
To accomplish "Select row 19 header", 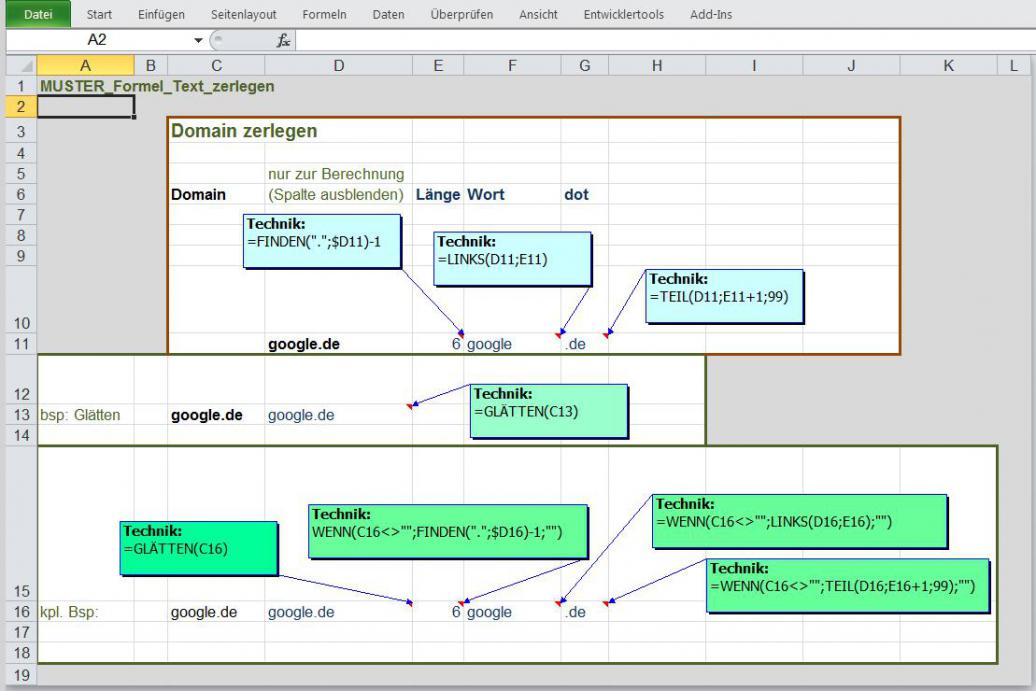I will coord(21,675).
